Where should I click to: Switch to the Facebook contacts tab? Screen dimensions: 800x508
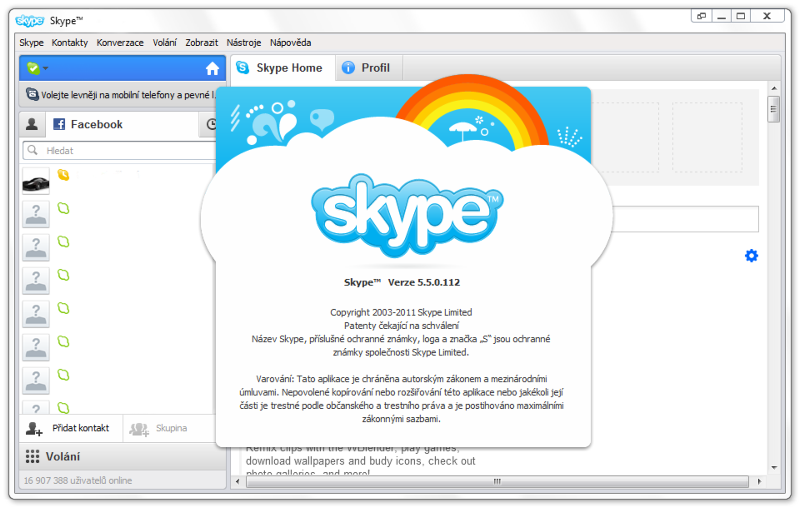[121, 124]
